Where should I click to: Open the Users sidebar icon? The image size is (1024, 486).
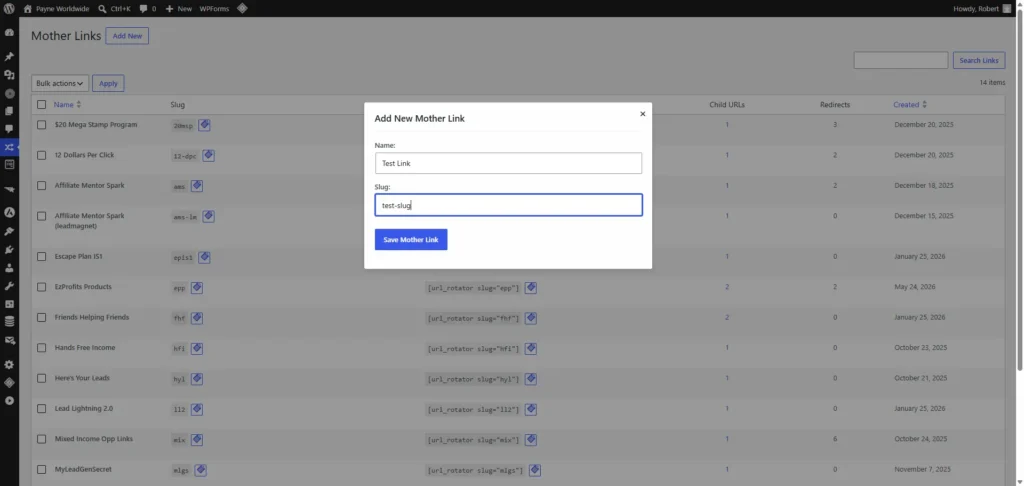(x=9, y=268)
